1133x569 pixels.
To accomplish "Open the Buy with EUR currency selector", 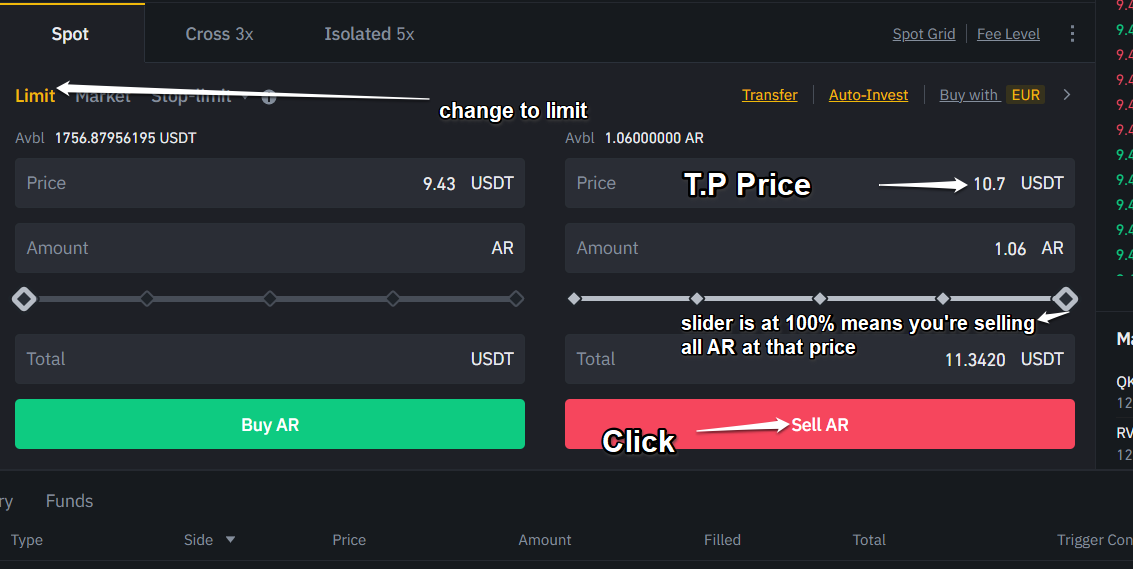I will (1025, 95).
